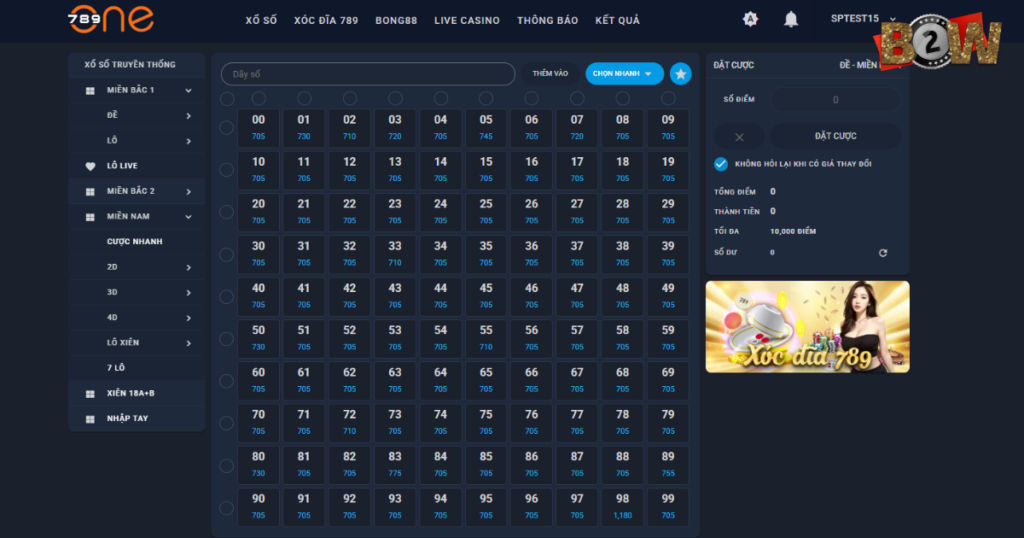Screen dimensions: 1024x538
Task: Select number 33 in the grid
Action: tap(395, 254)
